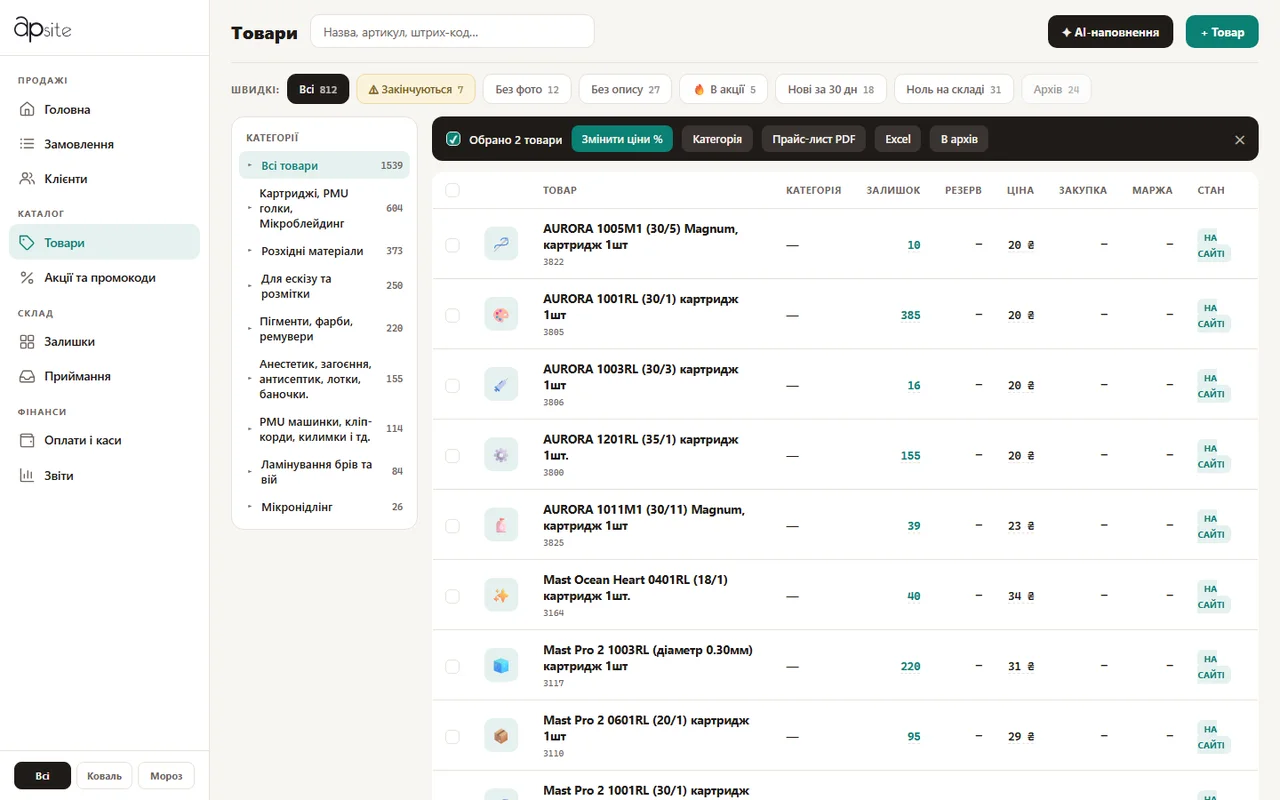Tick checkbox for AURORA 1201RL row

(452, 455)
